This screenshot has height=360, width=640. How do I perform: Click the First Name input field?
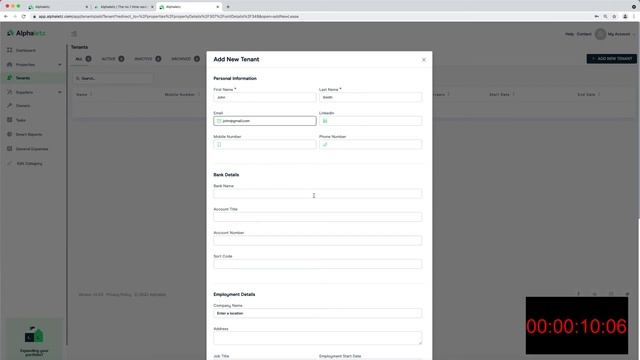tap(264, 97)
